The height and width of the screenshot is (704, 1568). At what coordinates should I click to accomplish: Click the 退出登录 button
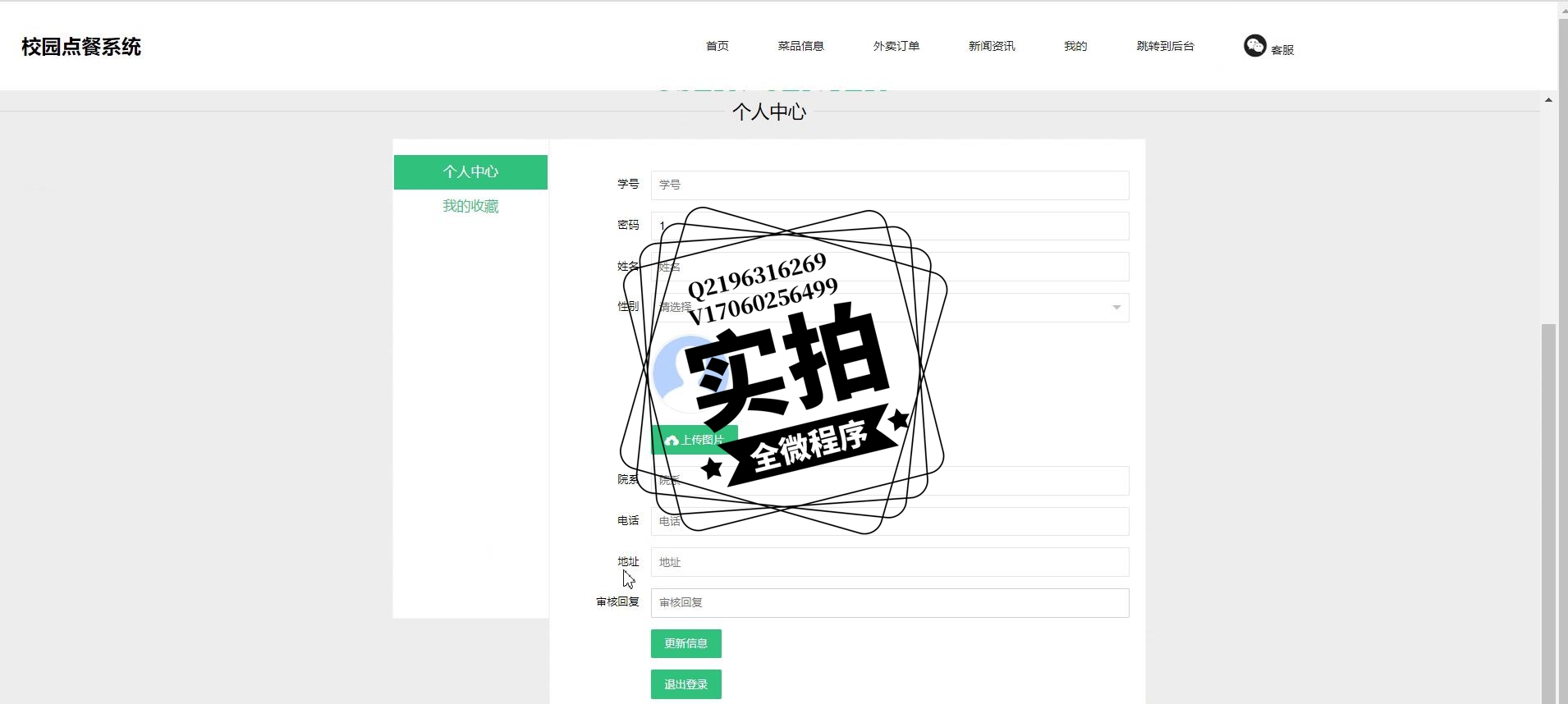coord(686,684)
